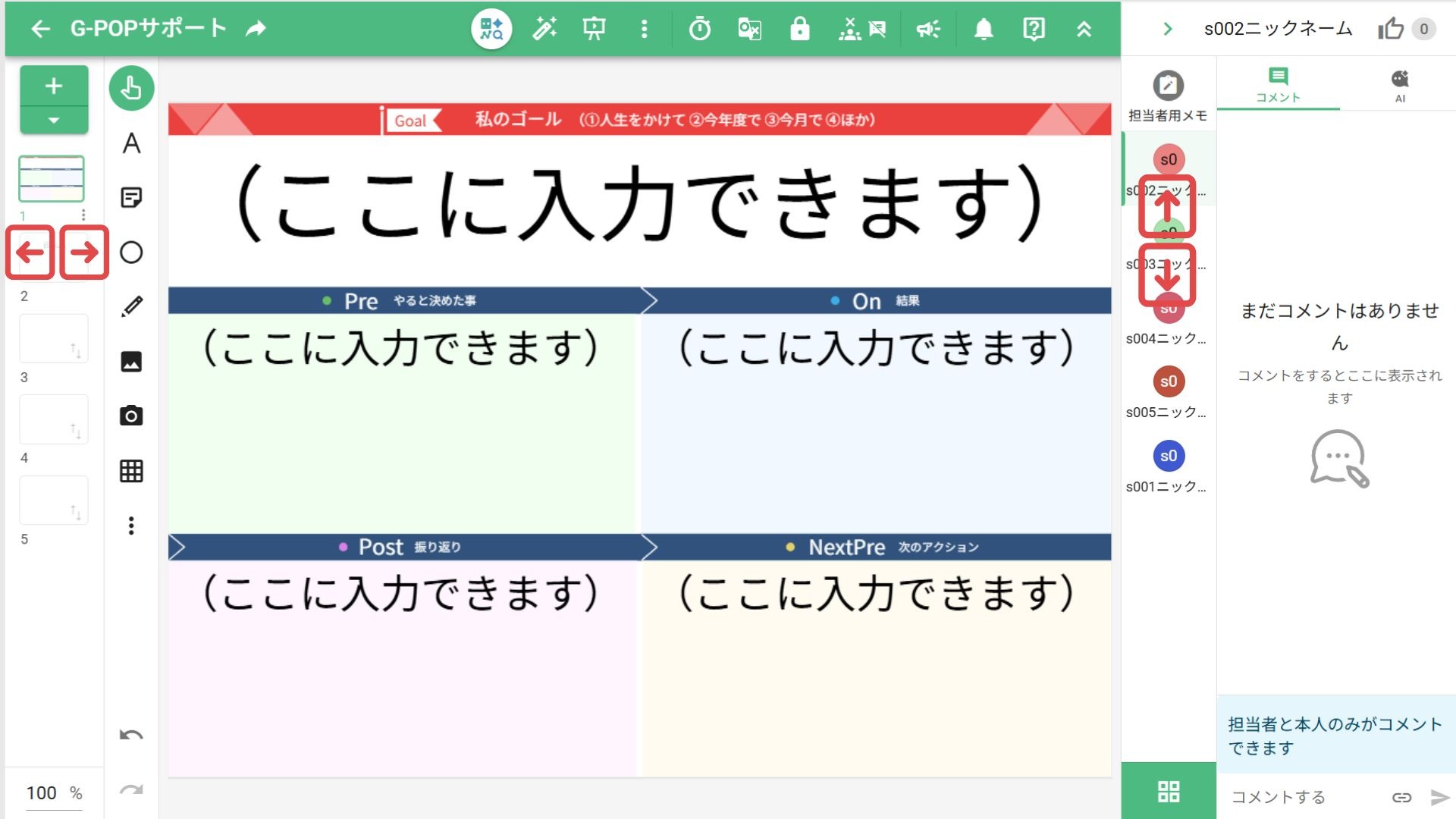Screen dimensions: 1456x819
Task: Attach a link with the chain icon
Action: 1401,797
